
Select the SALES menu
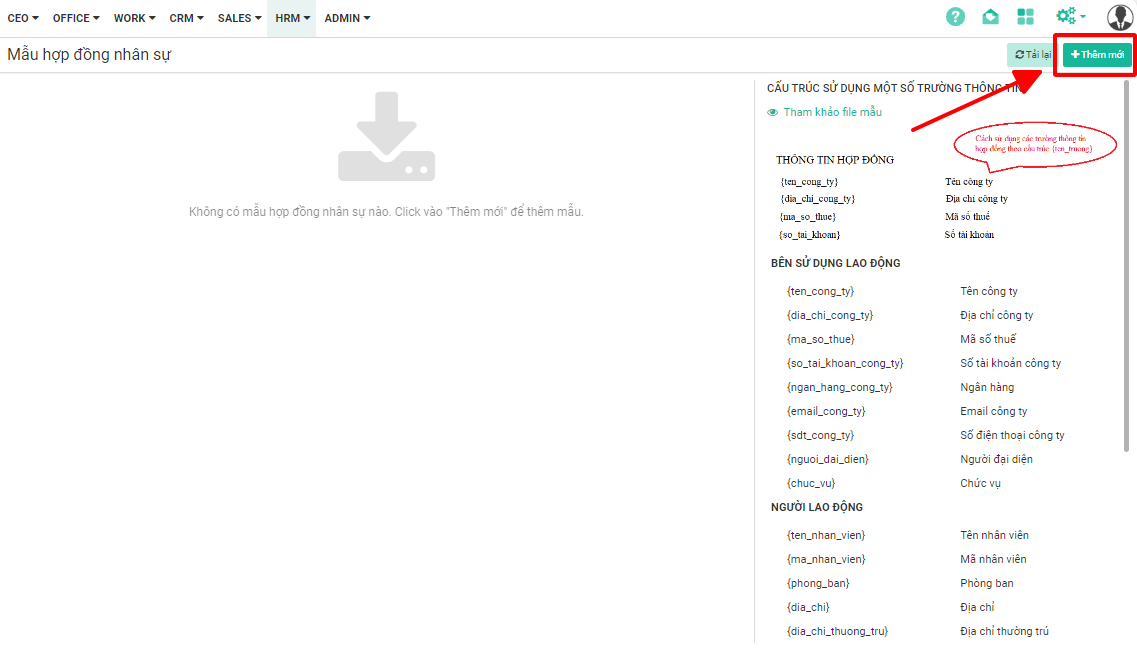tap(239, 18)
